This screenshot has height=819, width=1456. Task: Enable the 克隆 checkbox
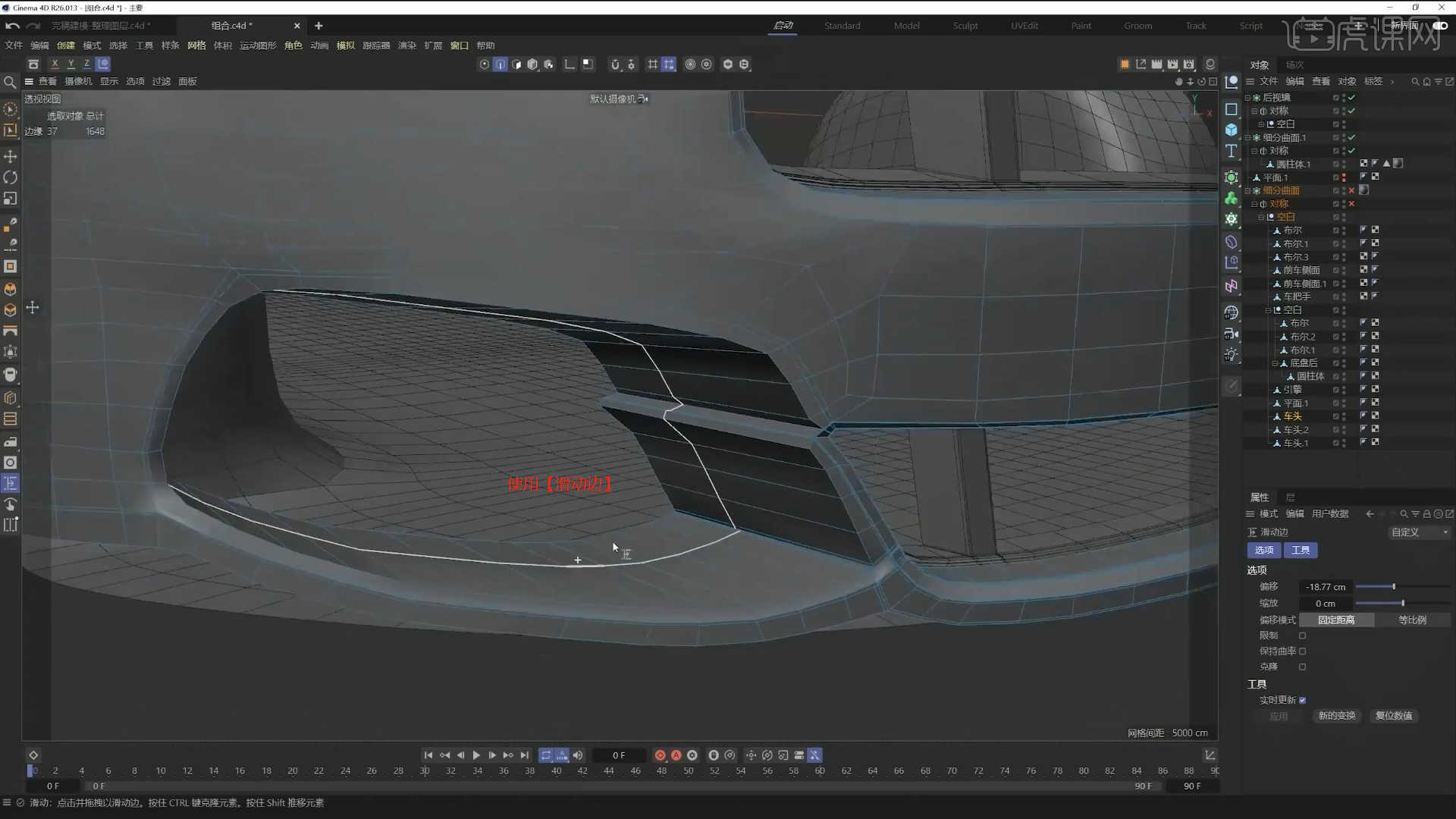pyautogui.click(x=1303, y=667)
